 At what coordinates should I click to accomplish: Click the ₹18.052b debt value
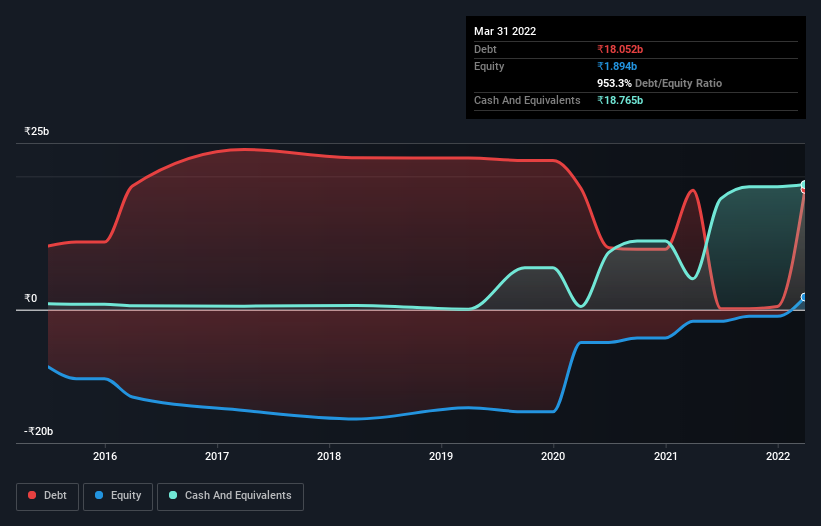tap(620, 49)
